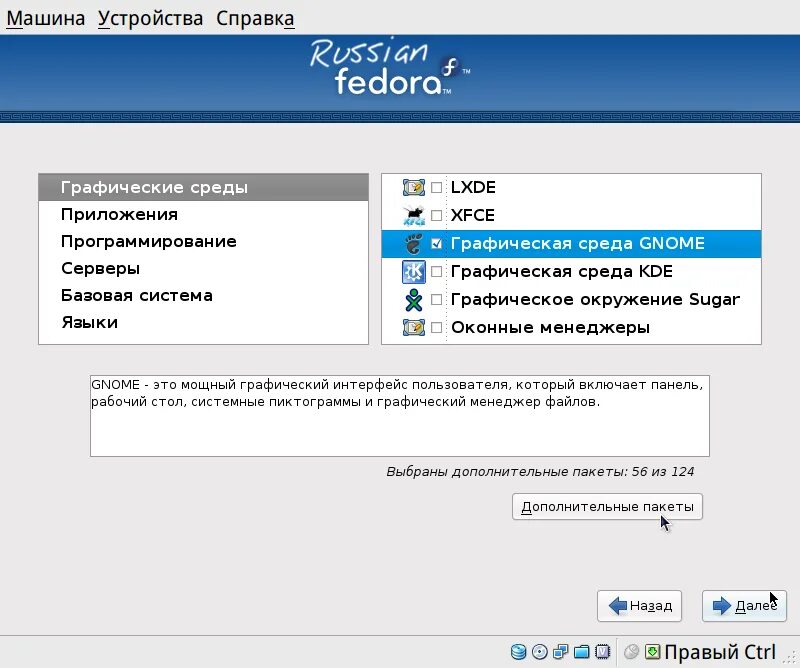
Task: Click the Далее button
Action: coord(744,606)
